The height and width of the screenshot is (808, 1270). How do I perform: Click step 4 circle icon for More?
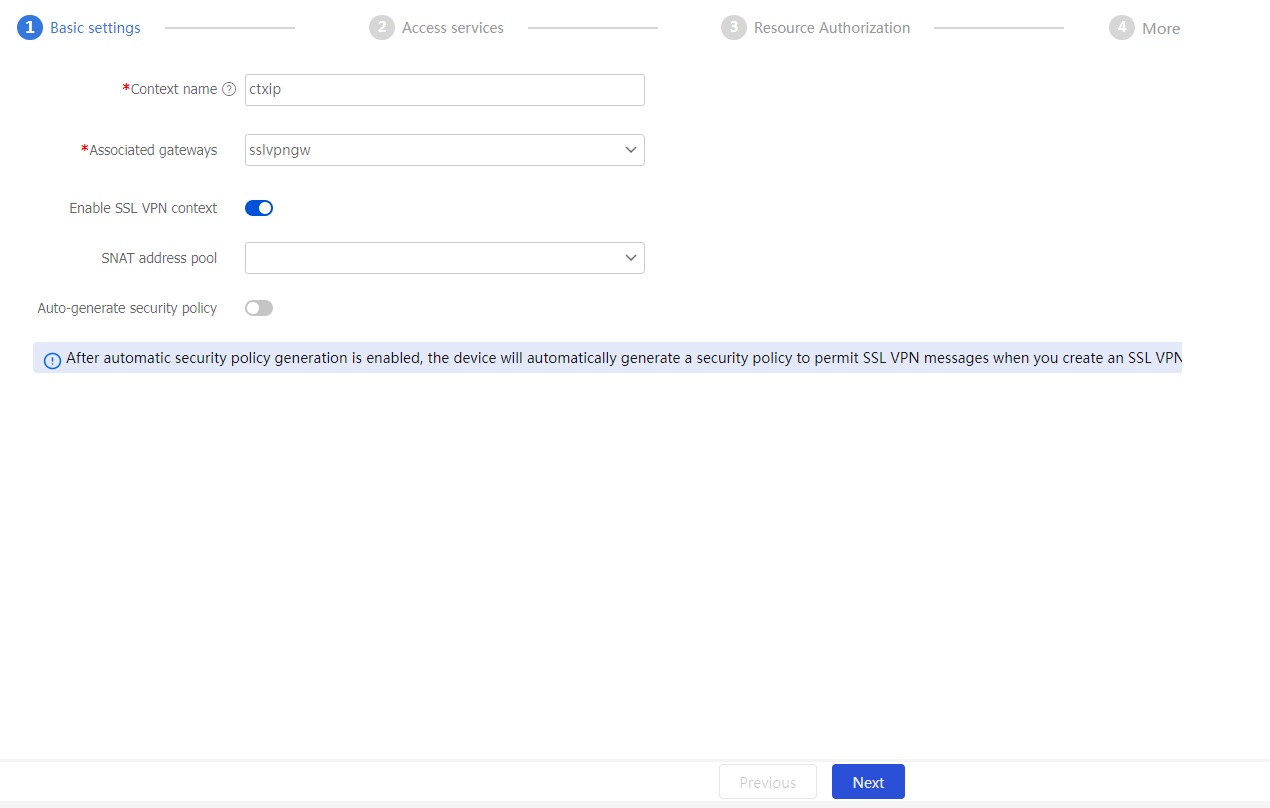click(x=1122, y=28)
